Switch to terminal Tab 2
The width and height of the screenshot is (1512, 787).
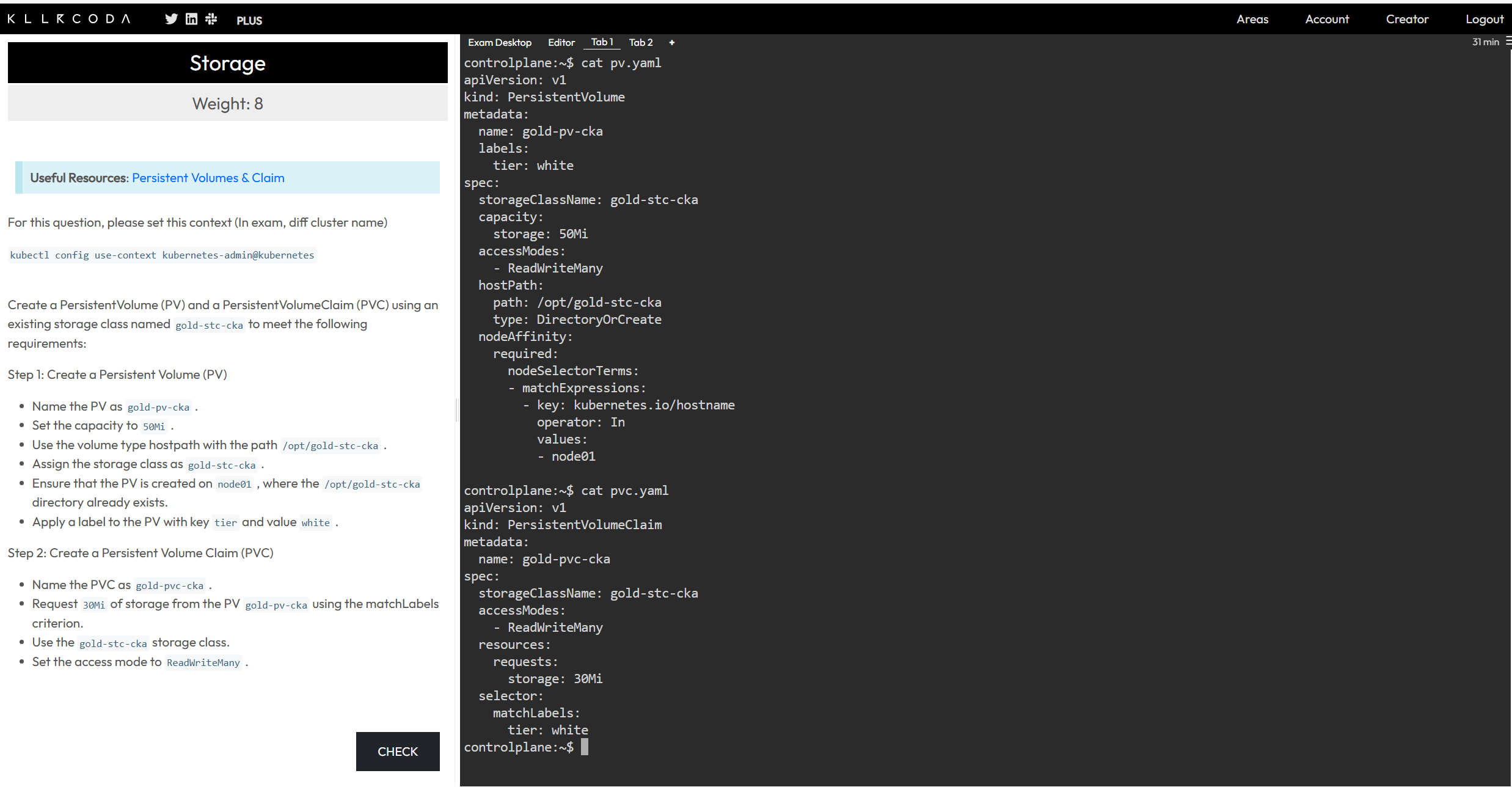click(641, 42)
